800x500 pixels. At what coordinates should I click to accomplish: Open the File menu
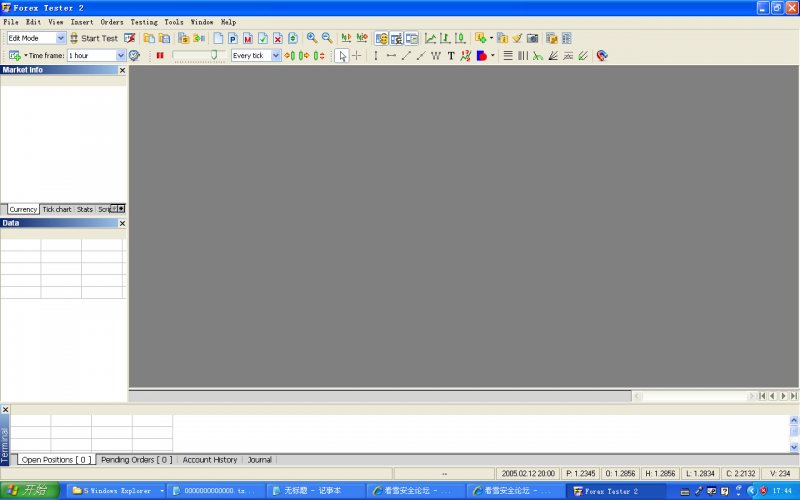pyautogui.click(x=11, y=22)
